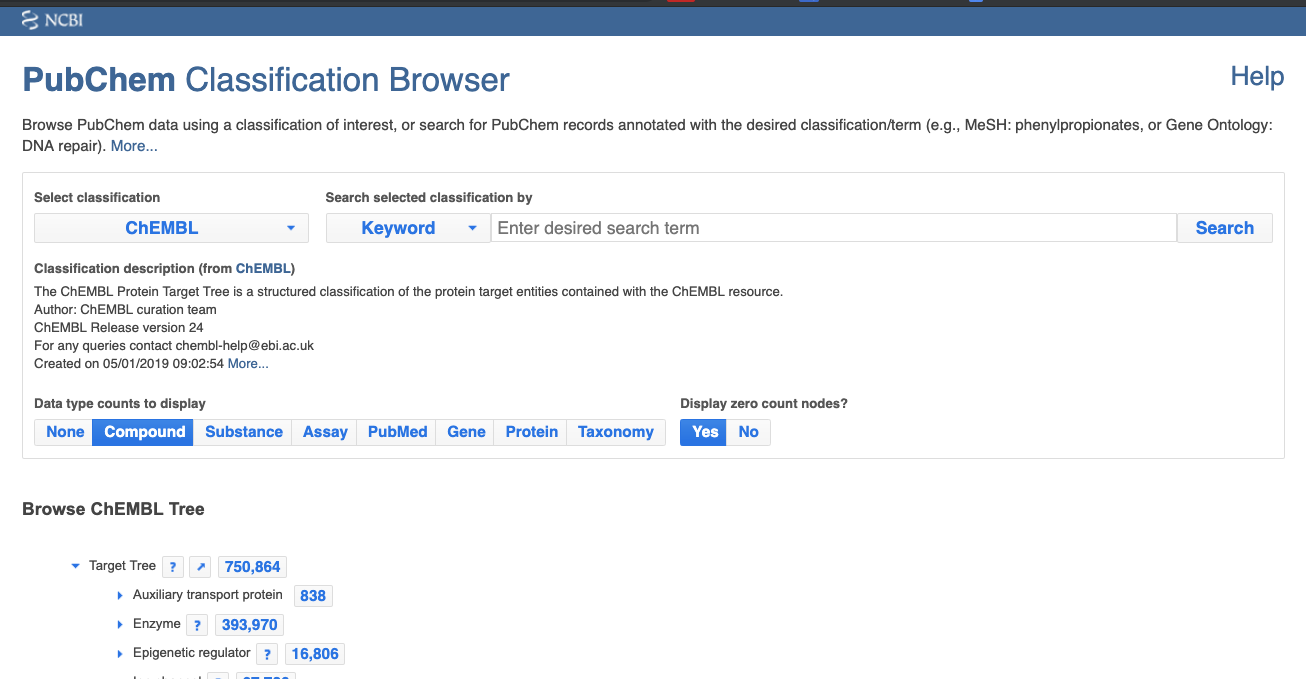Expand the Enzyme node
Viewport: 1306px width, 679px height.
click(x=120, y=625)
